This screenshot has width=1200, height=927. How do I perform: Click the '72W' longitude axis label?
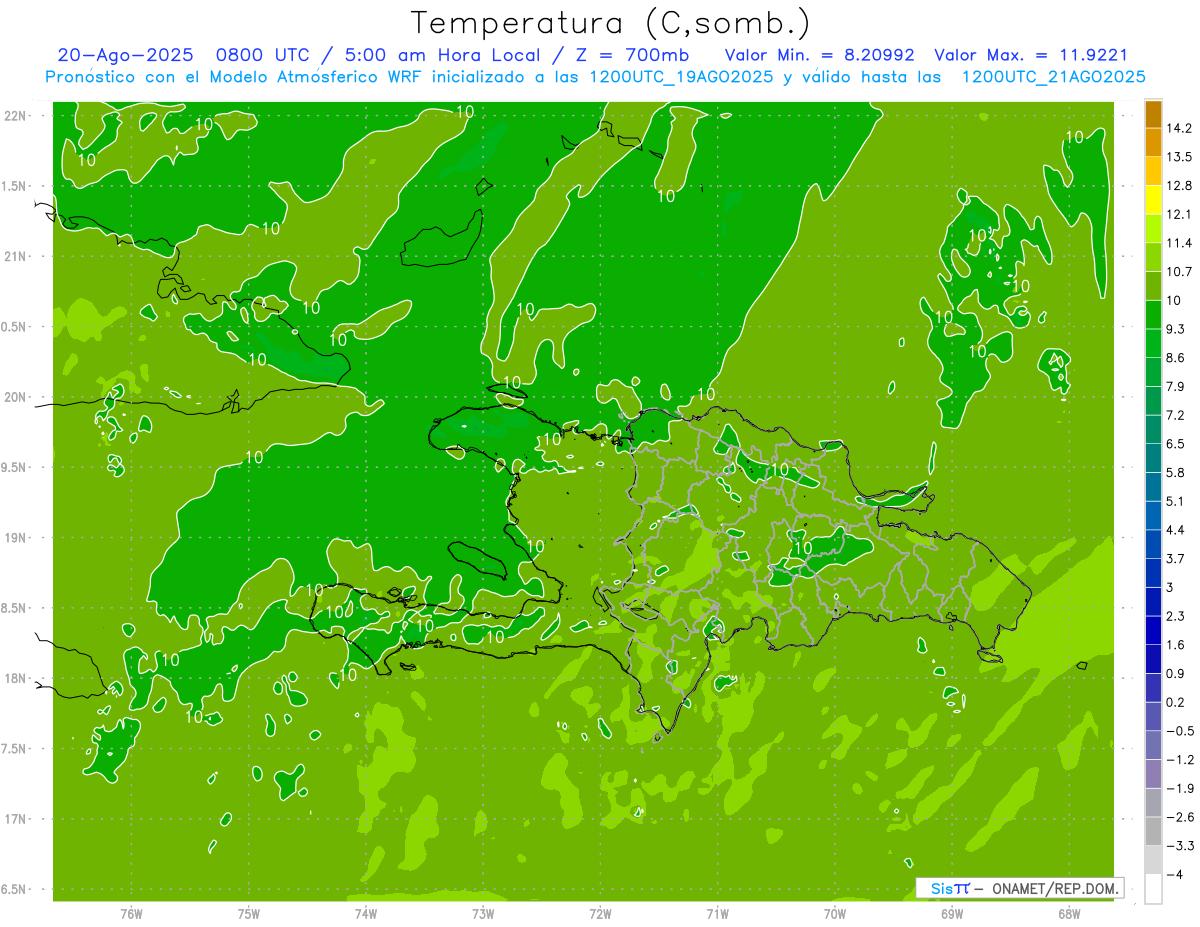pyautogui.click(x=600, y=913)
